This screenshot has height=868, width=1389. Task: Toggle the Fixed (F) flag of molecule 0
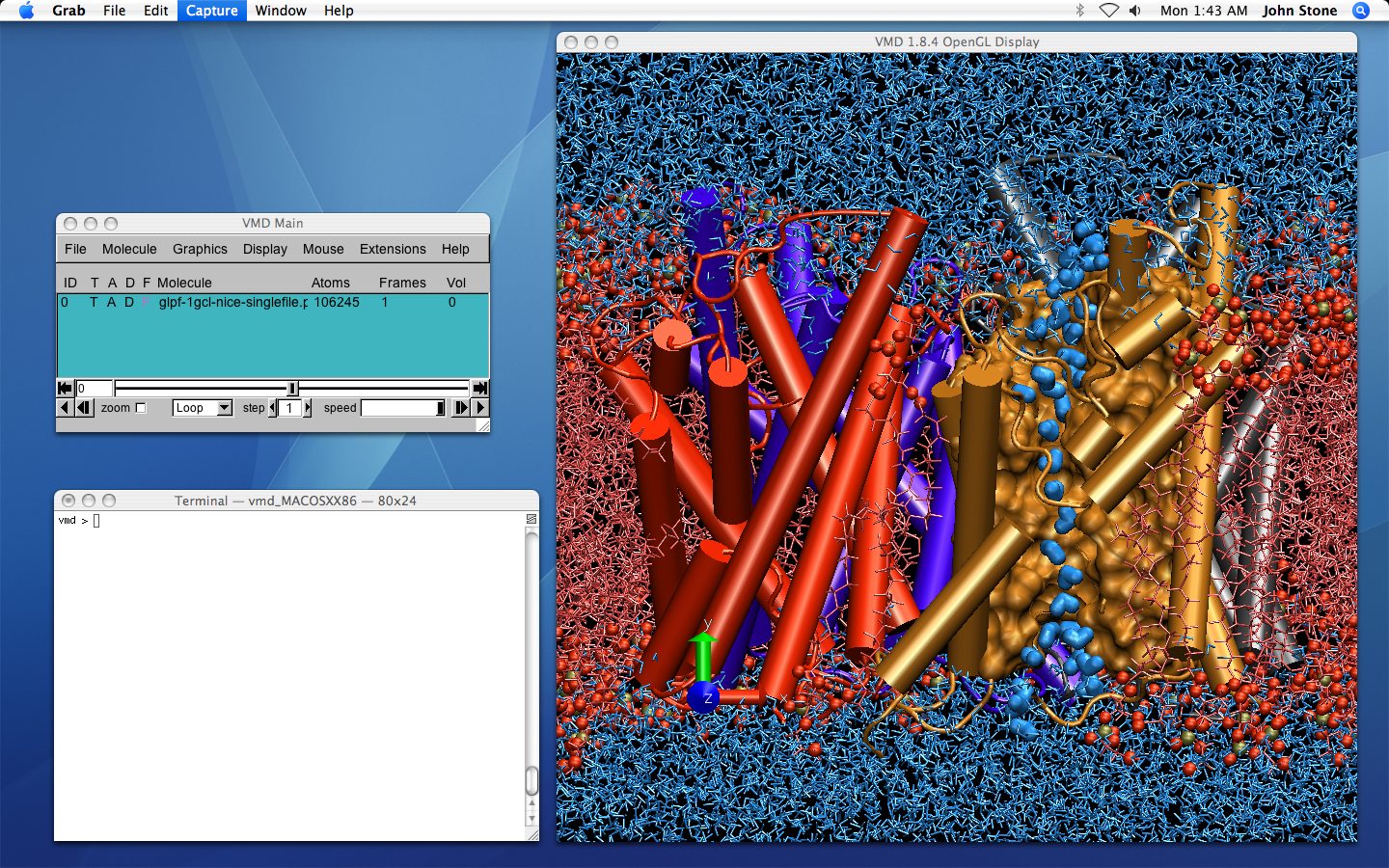tap(146, 302)
